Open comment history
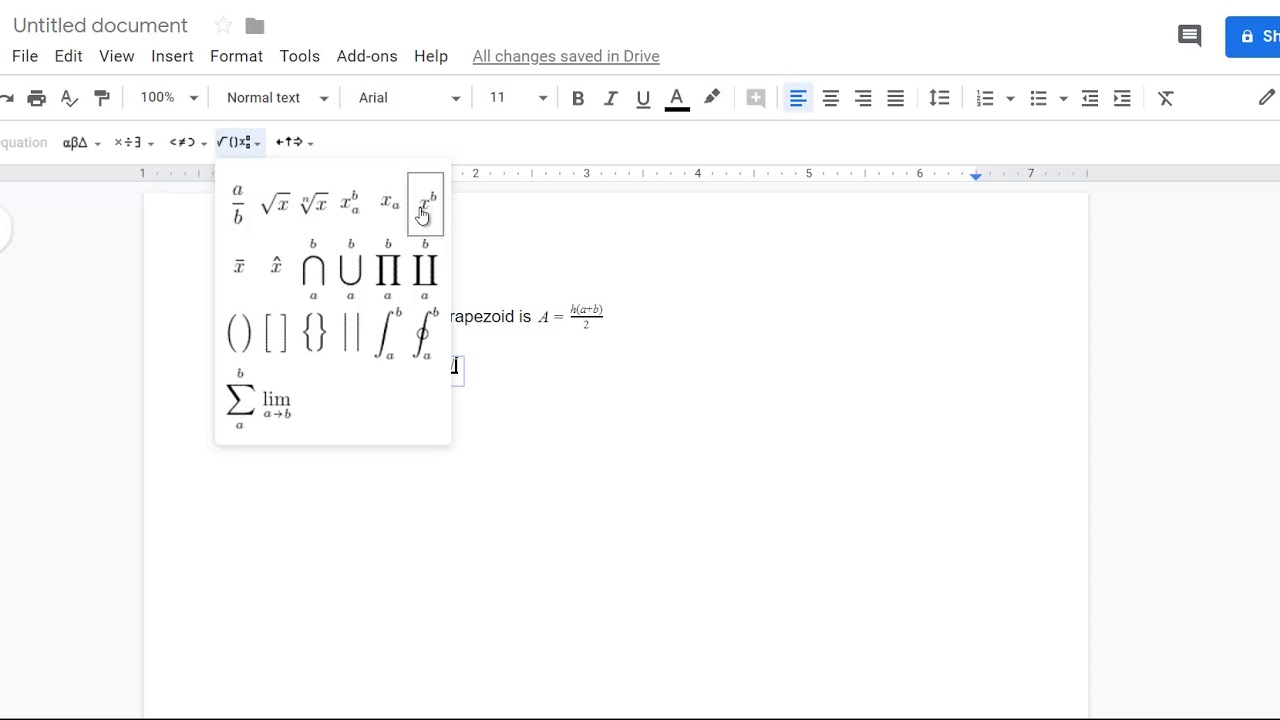The height and width of the screenshot is (720, 1280). (x=1189, y=35)
